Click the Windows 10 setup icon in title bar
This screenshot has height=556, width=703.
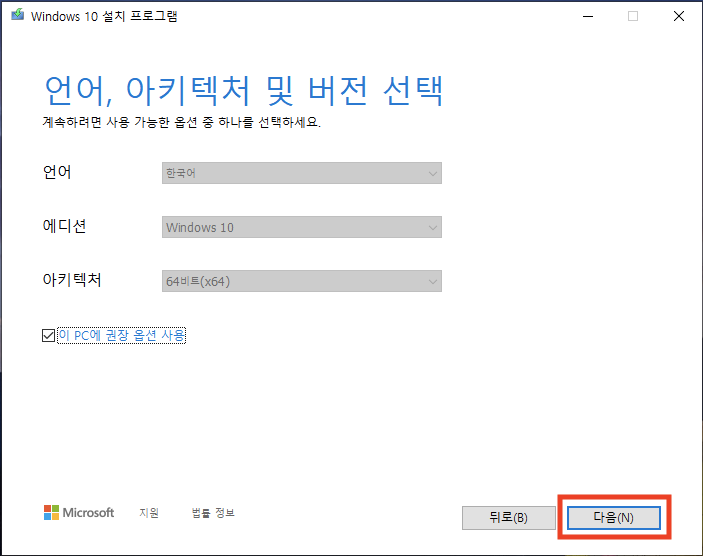17,15
